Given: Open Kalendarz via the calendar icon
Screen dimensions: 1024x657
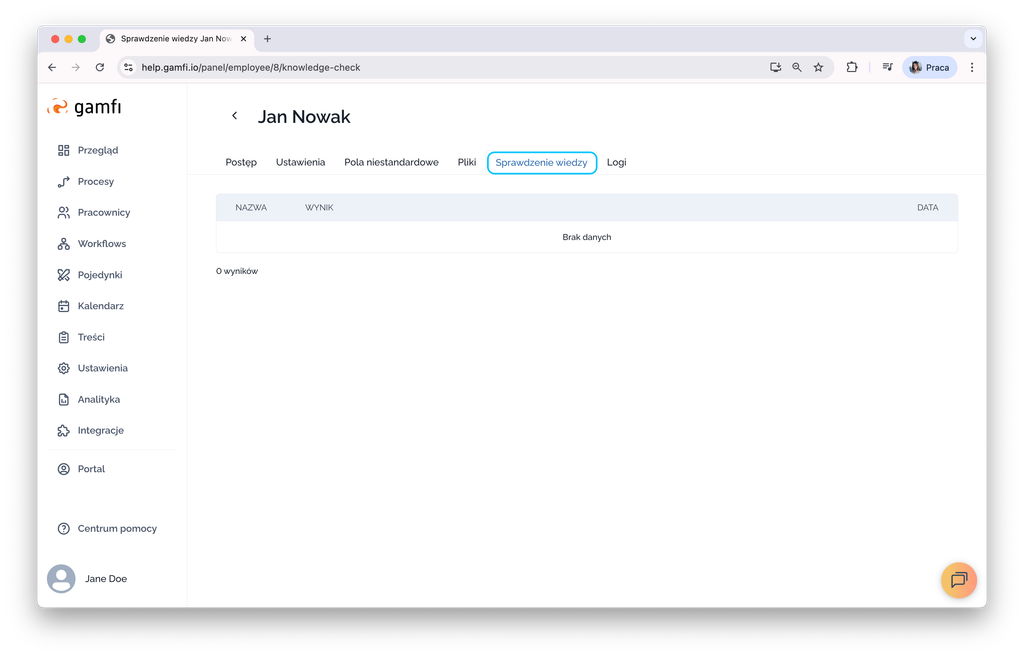Looking at the screenshot, I should (64, 306).
